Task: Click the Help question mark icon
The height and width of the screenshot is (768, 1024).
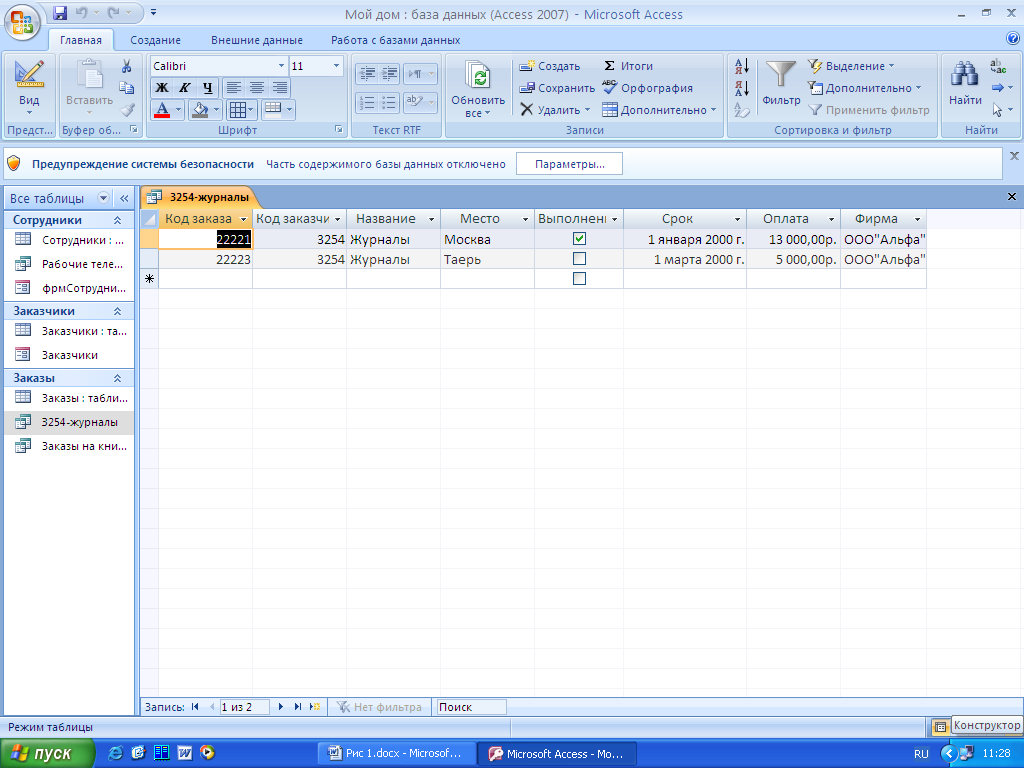Action: (x=1013, y=39)
